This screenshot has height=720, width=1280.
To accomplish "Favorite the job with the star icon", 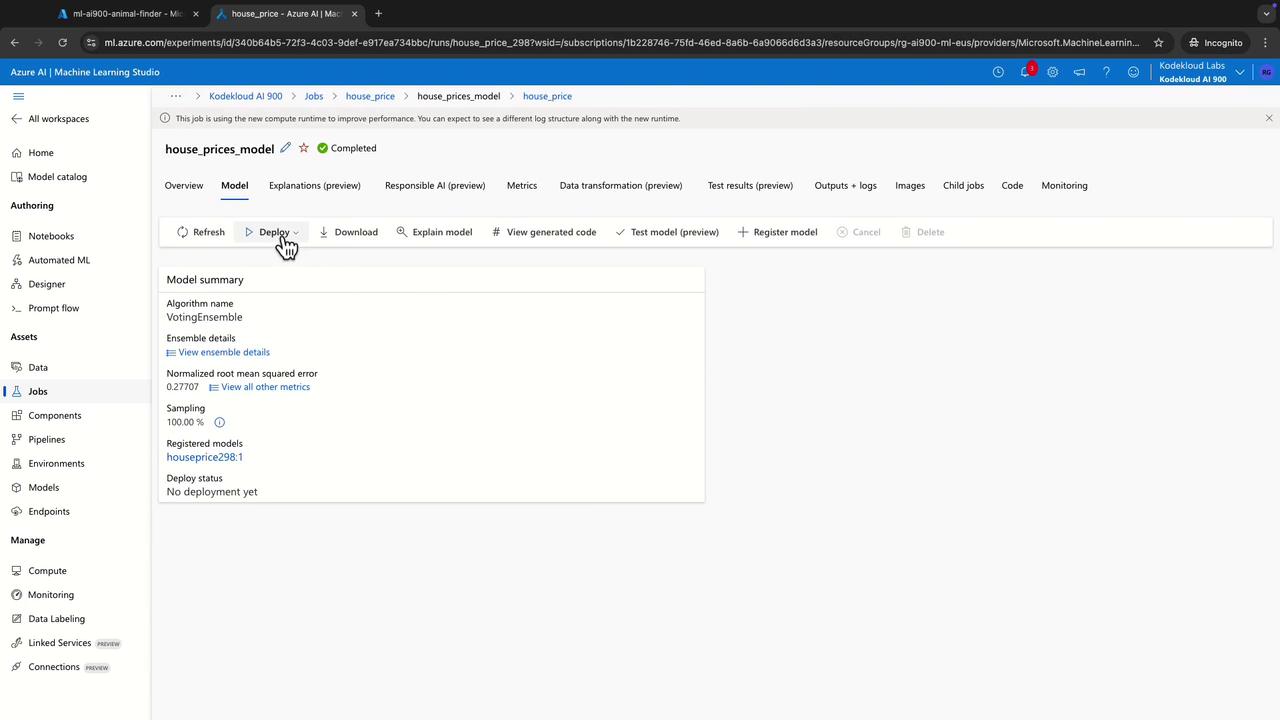I will (304, 148).
